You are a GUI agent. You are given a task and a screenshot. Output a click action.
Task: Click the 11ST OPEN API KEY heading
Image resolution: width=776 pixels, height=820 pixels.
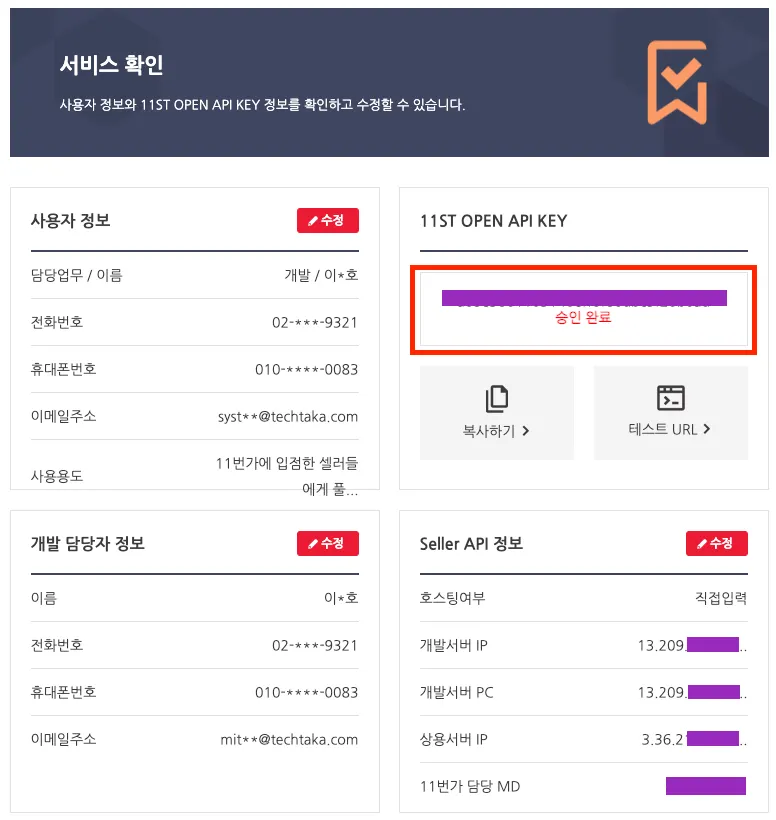point(493,220)
